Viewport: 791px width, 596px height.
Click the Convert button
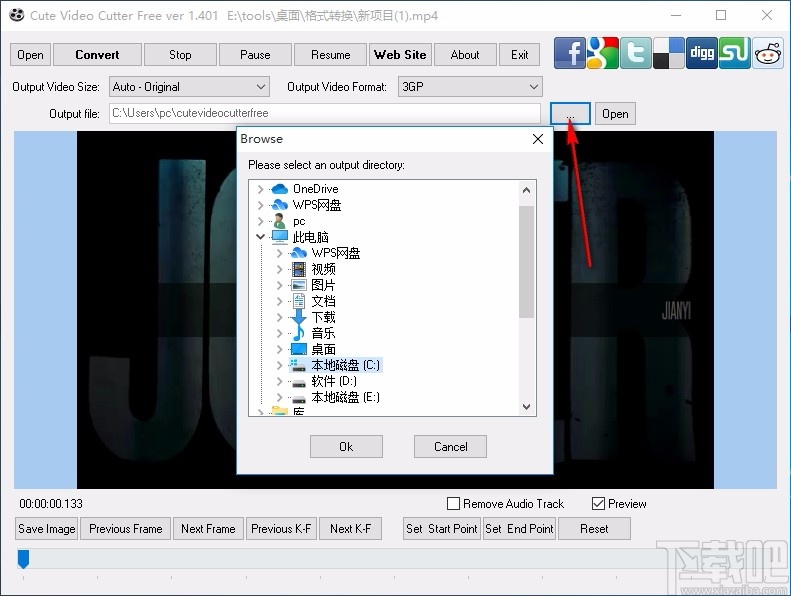97,55
